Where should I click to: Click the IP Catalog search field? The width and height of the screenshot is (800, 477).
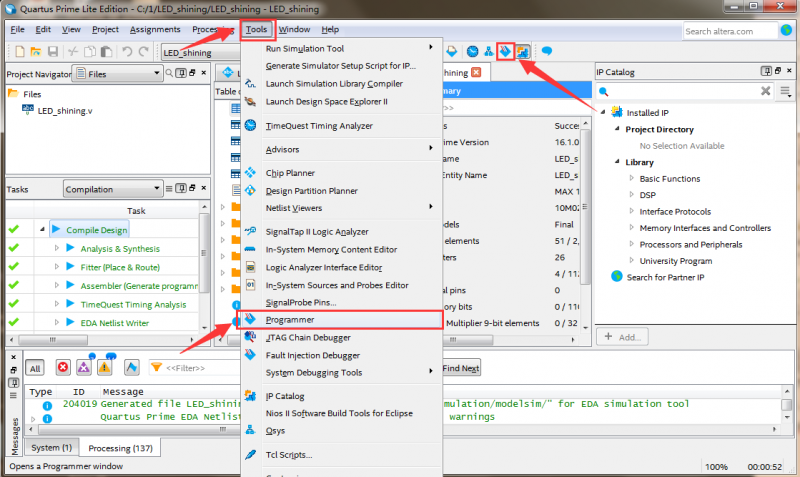click(684, 91)
